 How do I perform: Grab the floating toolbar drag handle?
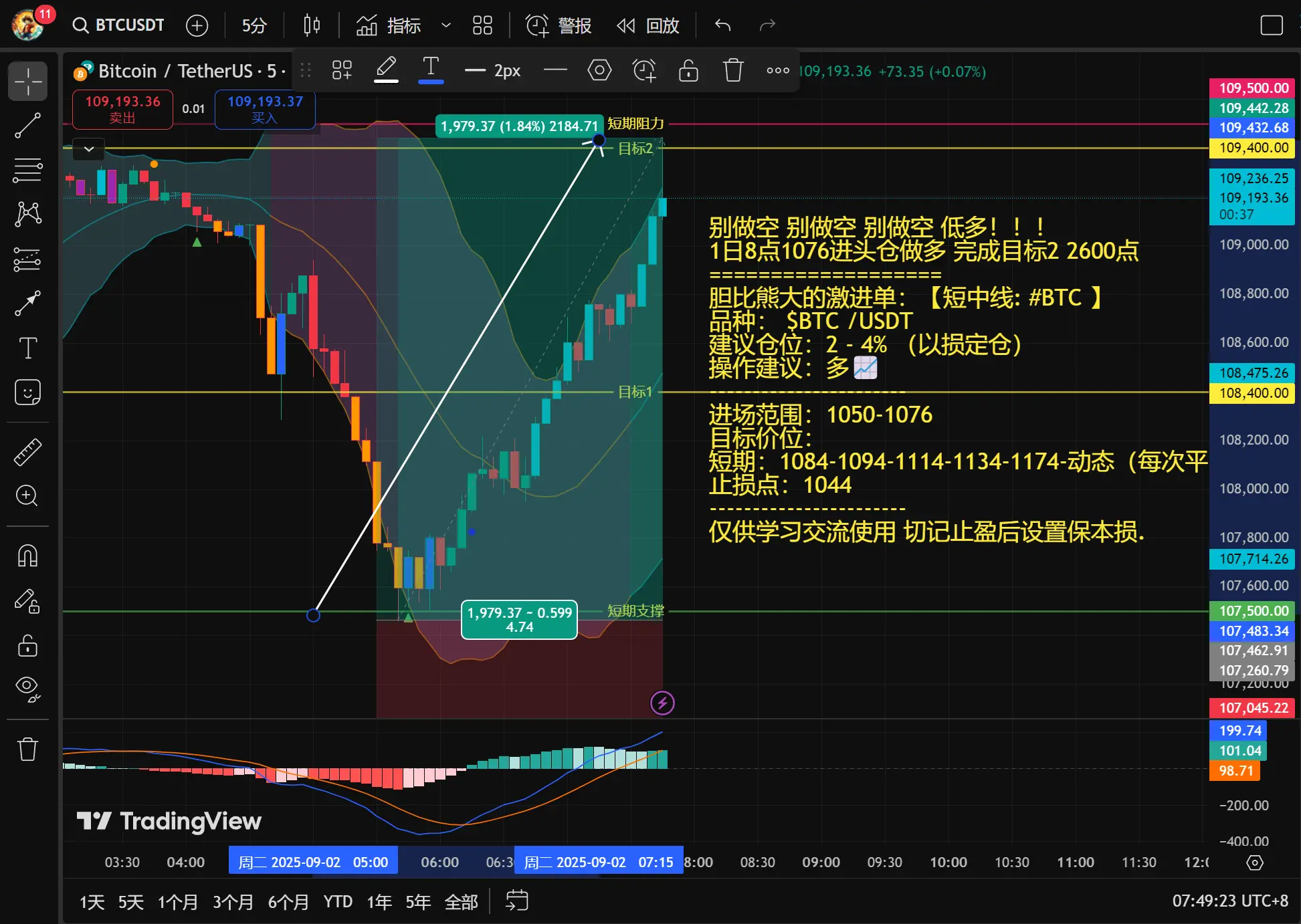click(x=306, y=70)
